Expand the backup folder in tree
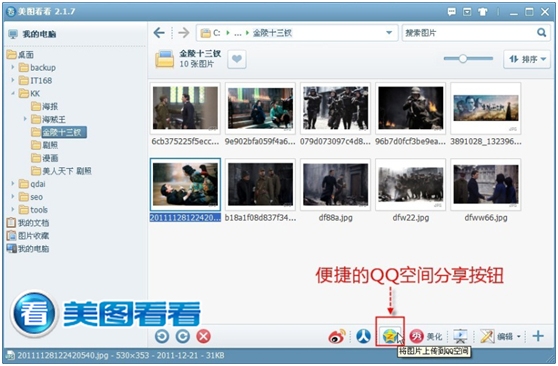The image size is (558, 366). (13, 67)
